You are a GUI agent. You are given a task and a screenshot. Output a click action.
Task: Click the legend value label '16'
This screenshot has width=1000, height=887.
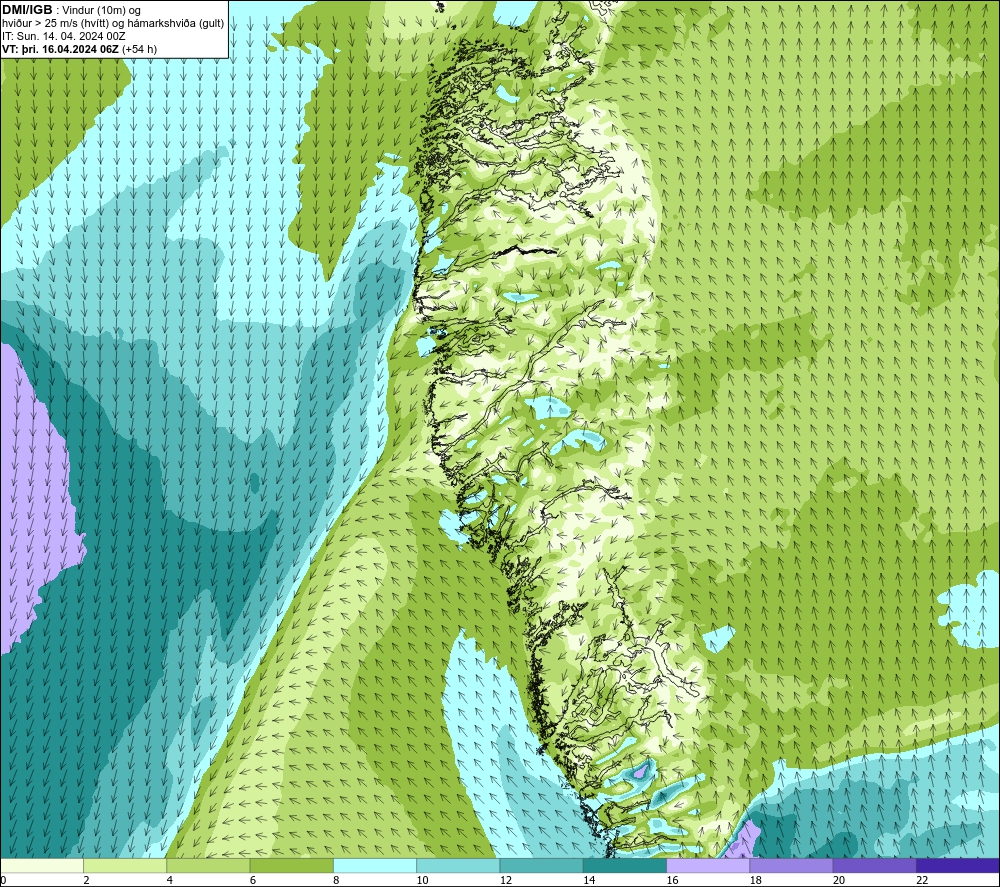(672, 881)
